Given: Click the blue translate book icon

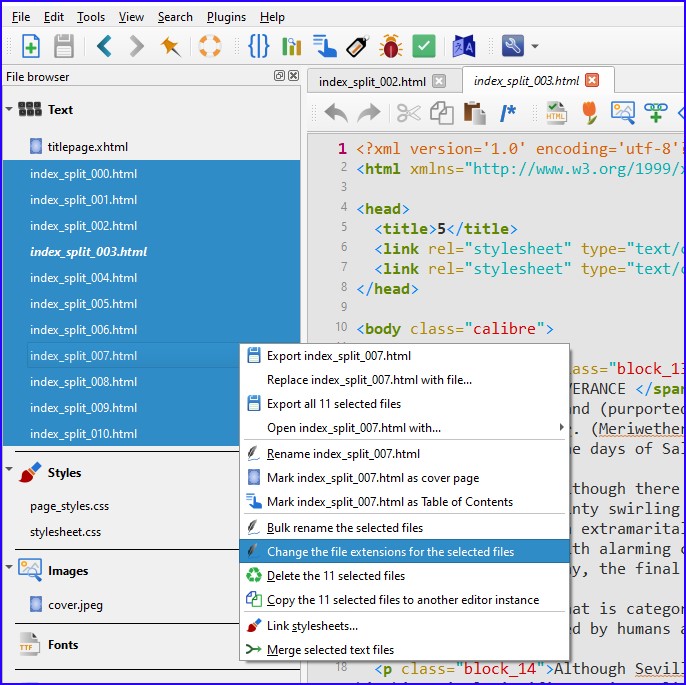Looking at the screenshot, I should [464, 46].
